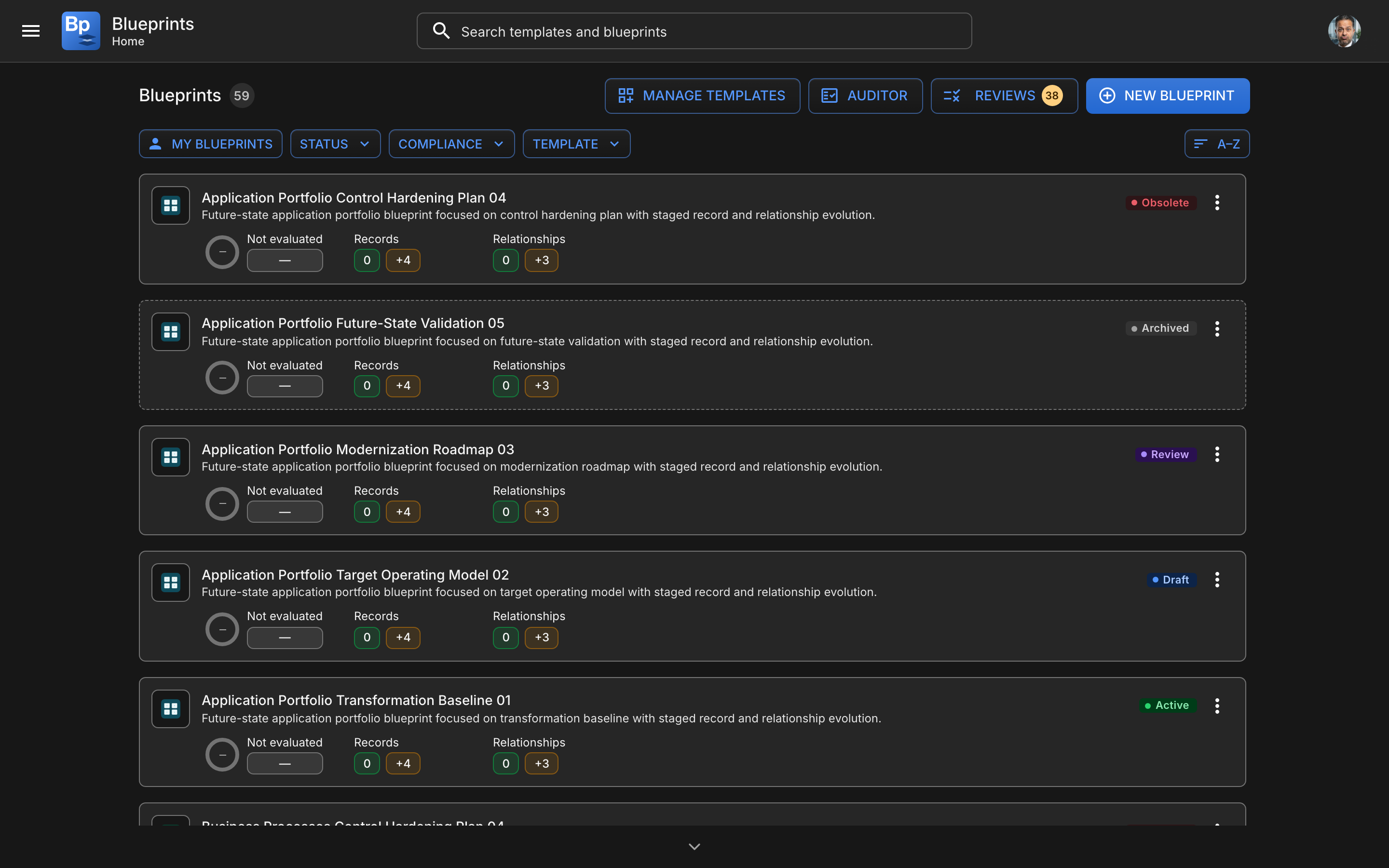1389x868 pixels.
Task: Open the hamburger navigation menu
Action: [x=31, y=31]
